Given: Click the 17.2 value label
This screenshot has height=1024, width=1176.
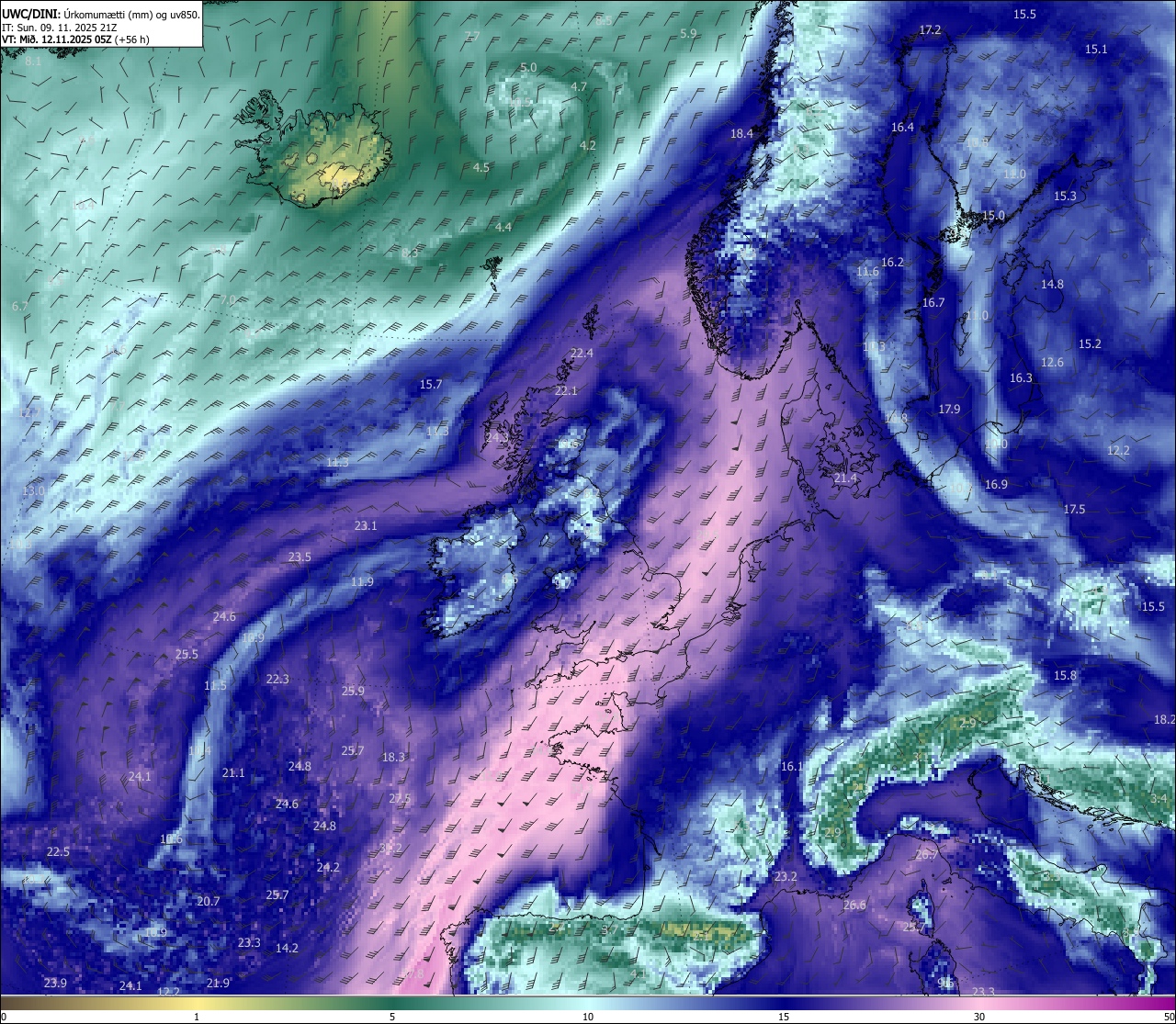Looking at the screenshot, I should [x=930, y=30].
